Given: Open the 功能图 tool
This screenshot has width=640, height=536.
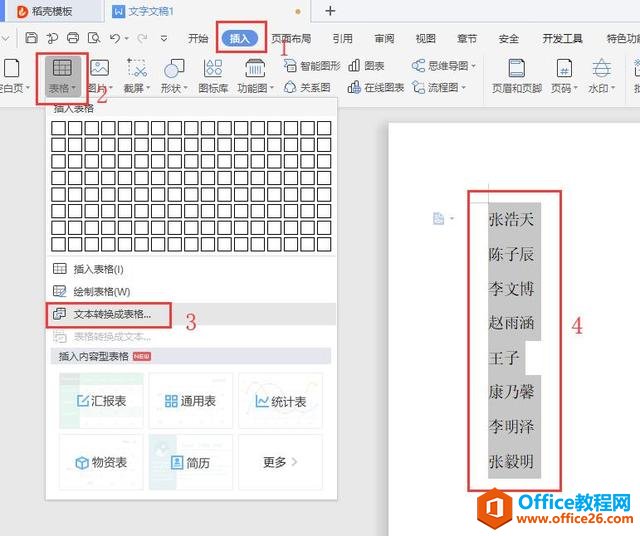Looking at the screenshot, I should 255,76.
